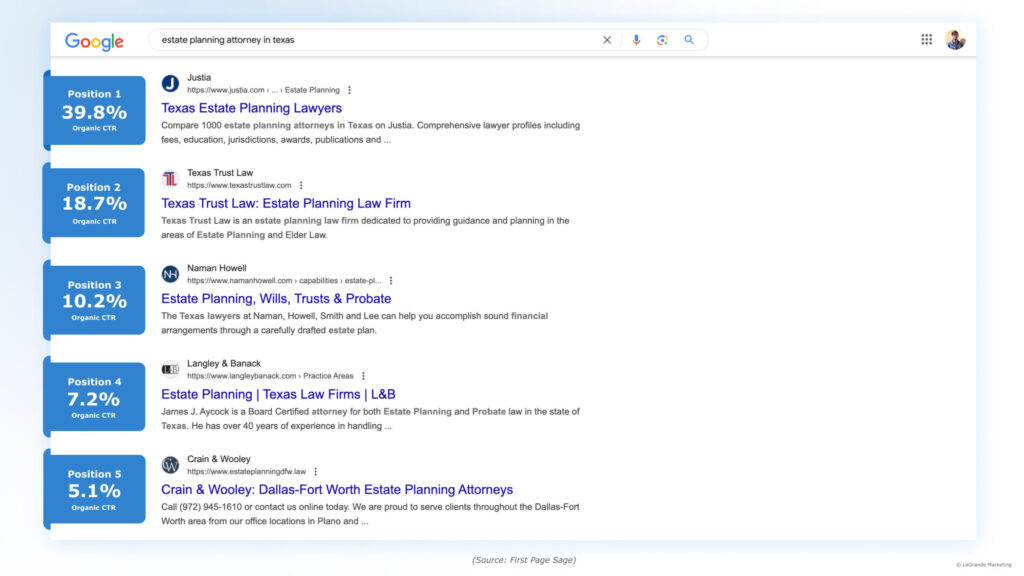The height and width of the screenshot is (576, 1024).
Task: Visit Estate Planning, Wills, Trusts & Probate result
Action: click(x=276, y=299)
